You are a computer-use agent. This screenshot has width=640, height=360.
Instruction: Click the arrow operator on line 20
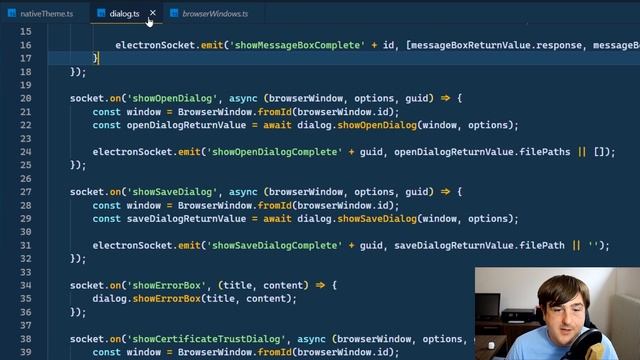pyautogui.click(x=445, y=98)
